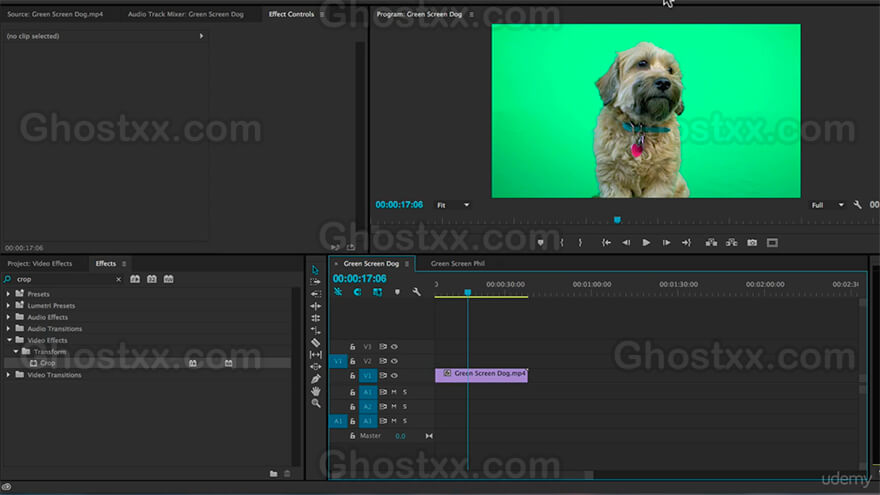This screenshot has height=495, width=880.
Task: Expand the no clip selected arrow
Action: click(201, 36)
